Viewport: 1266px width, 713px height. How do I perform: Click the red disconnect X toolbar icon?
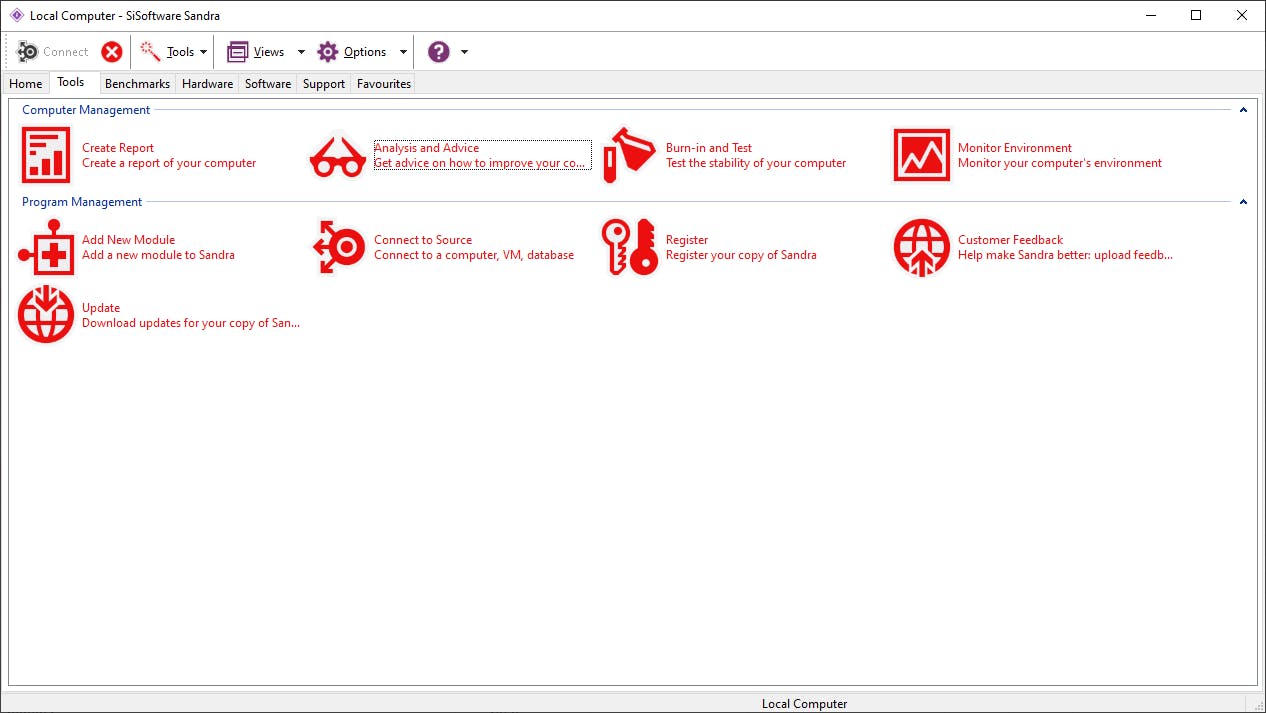[112, 52]
